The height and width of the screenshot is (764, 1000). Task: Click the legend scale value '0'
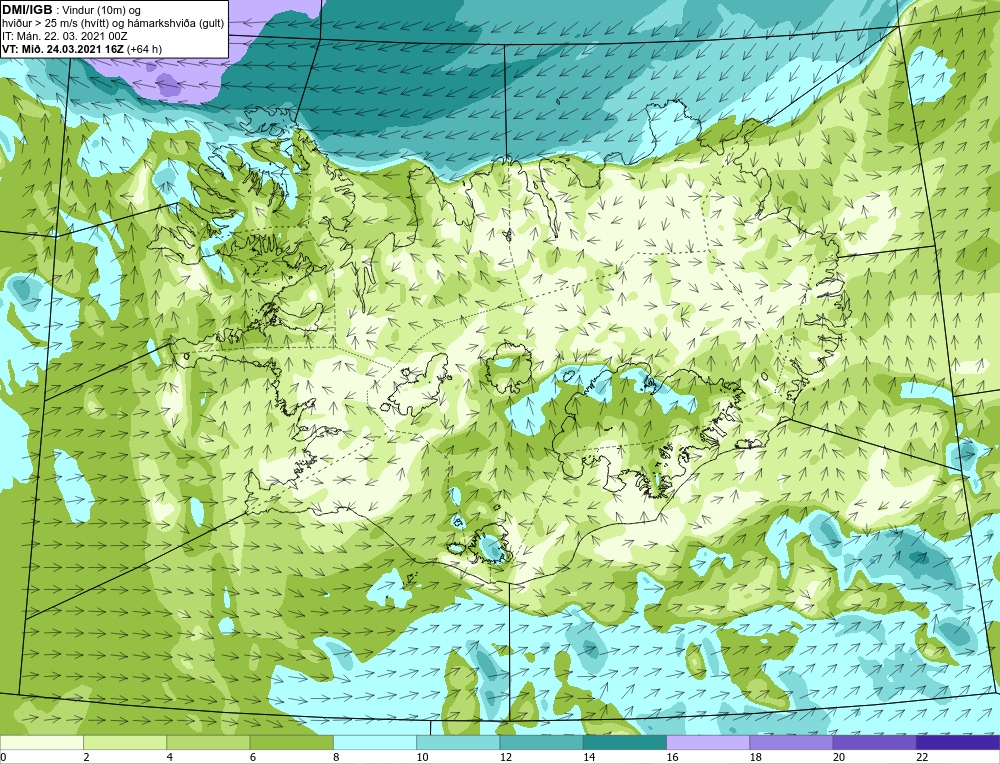pos(3,757)
